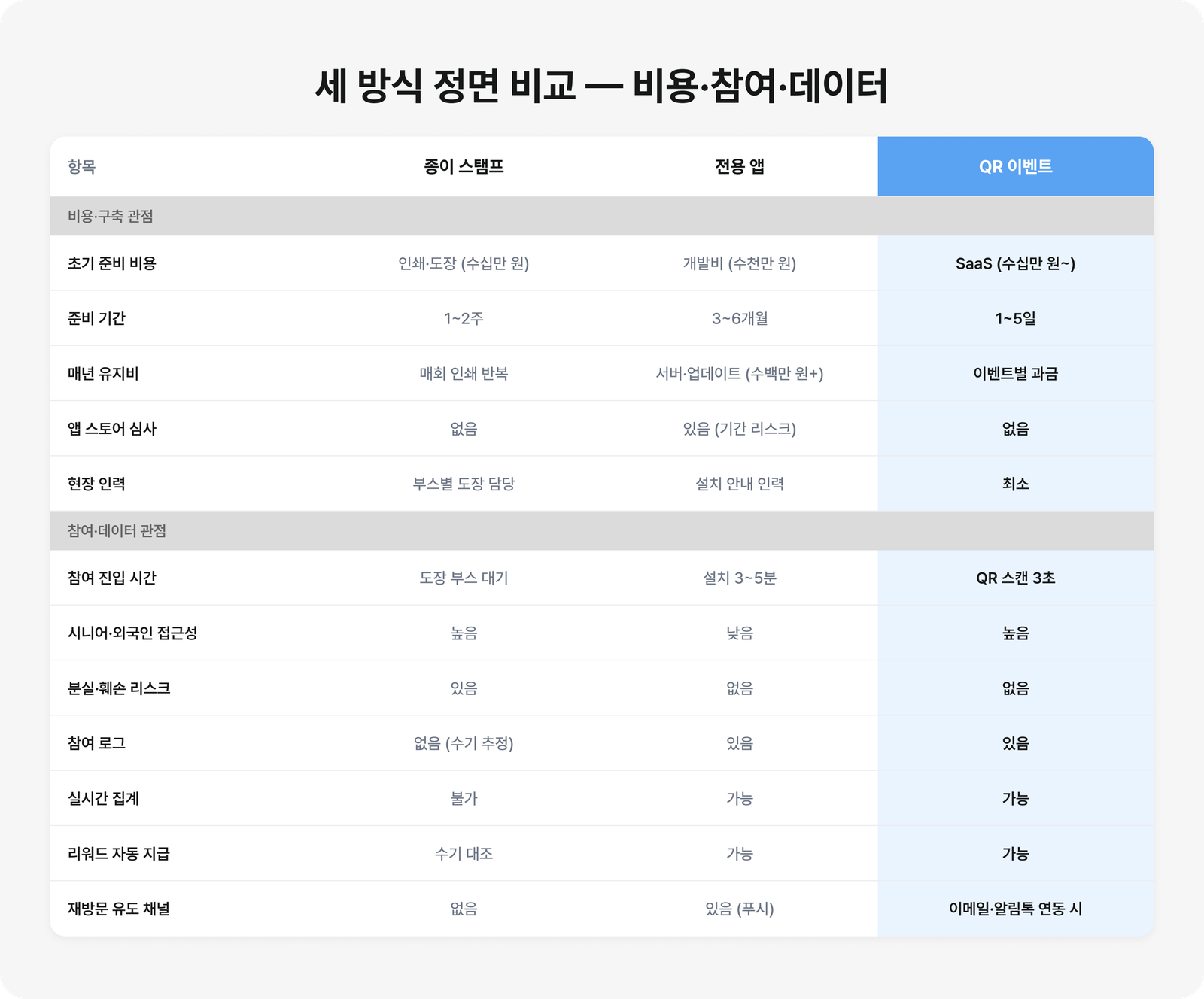Screen dimensions: 1204x999
Task: Select the cell '이벤트별 과금'
Action: (x=1015, y=373)
